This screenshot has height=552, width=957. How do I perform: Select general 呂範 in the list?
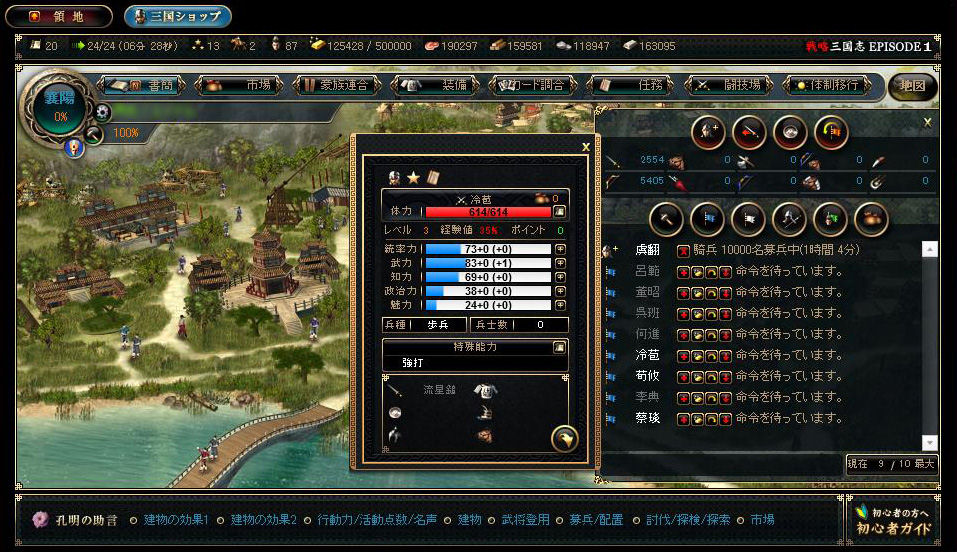(x=648, y=271)
